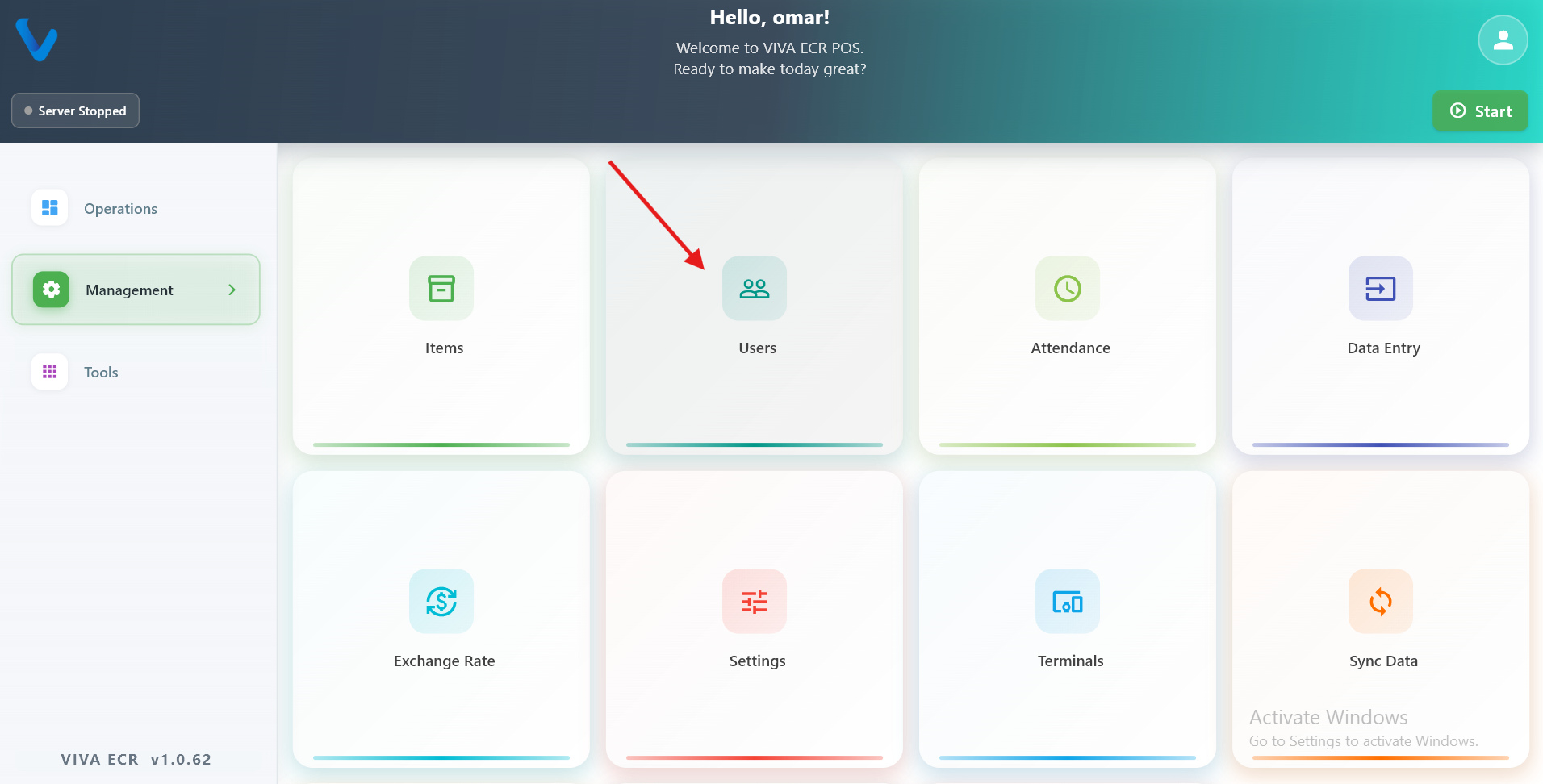Click the VIVA ECR v1.0.62 version text
Viewport: 1543px width, 784px height.
pos(136,760)
